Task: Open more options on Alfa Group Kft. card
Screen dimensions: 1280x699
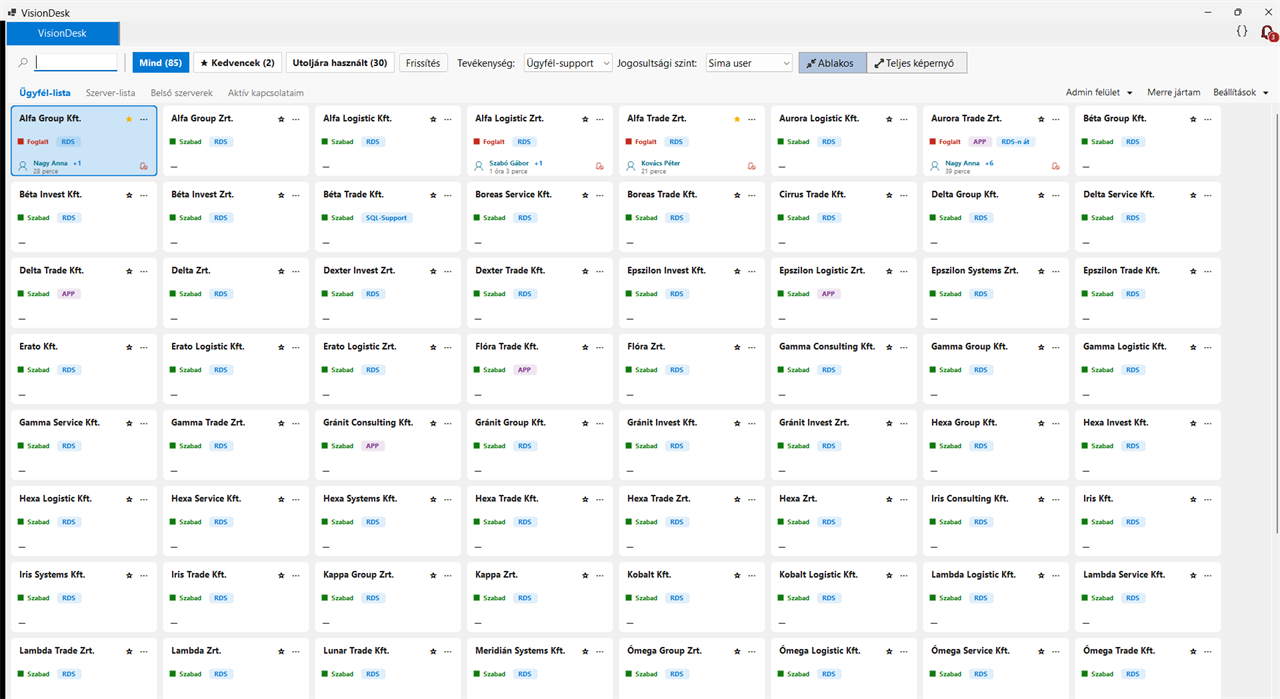Action: click(143, 119)
